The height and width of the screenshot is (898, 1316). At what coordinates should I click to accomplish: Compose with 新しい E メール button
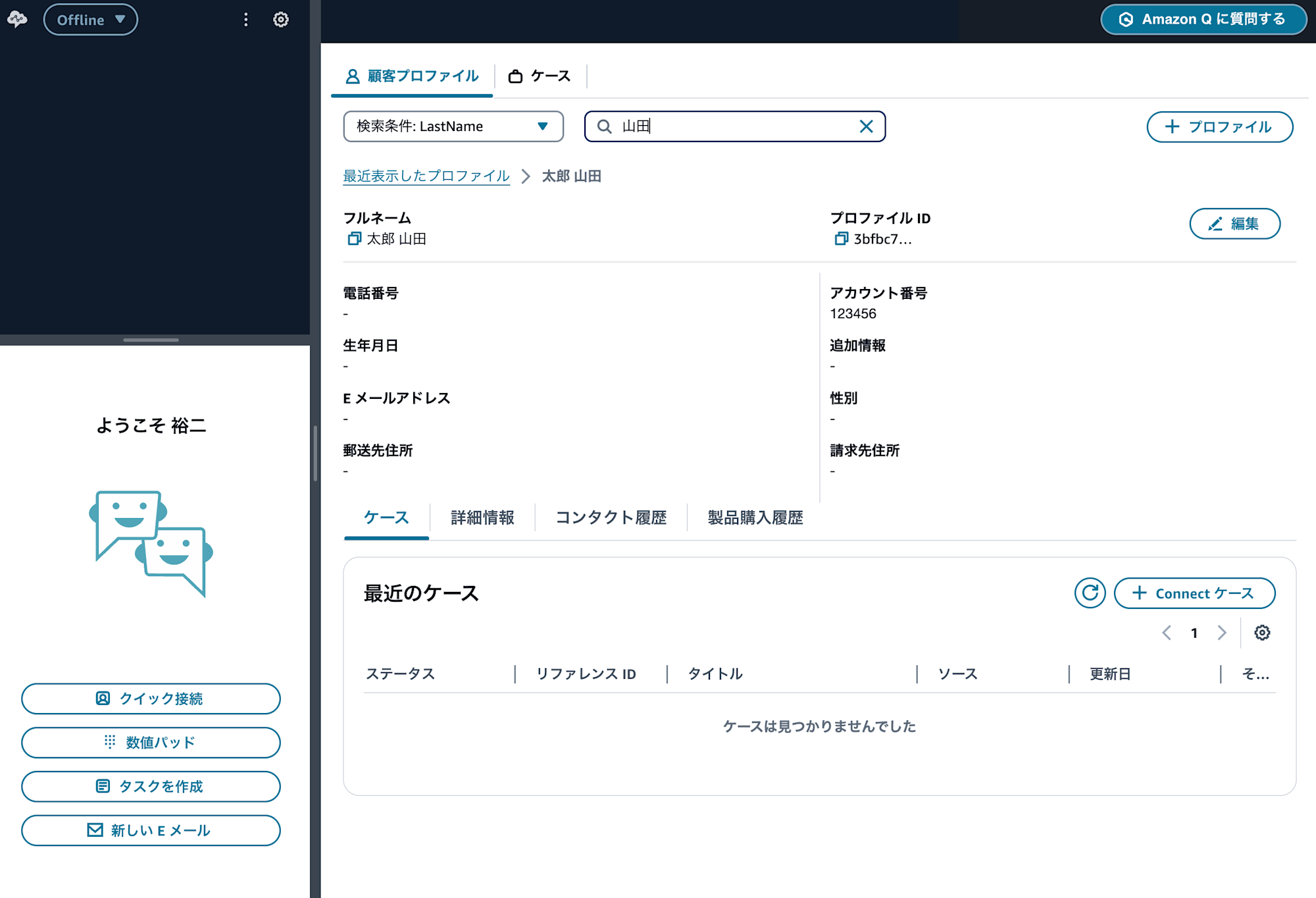coord(151,830)
